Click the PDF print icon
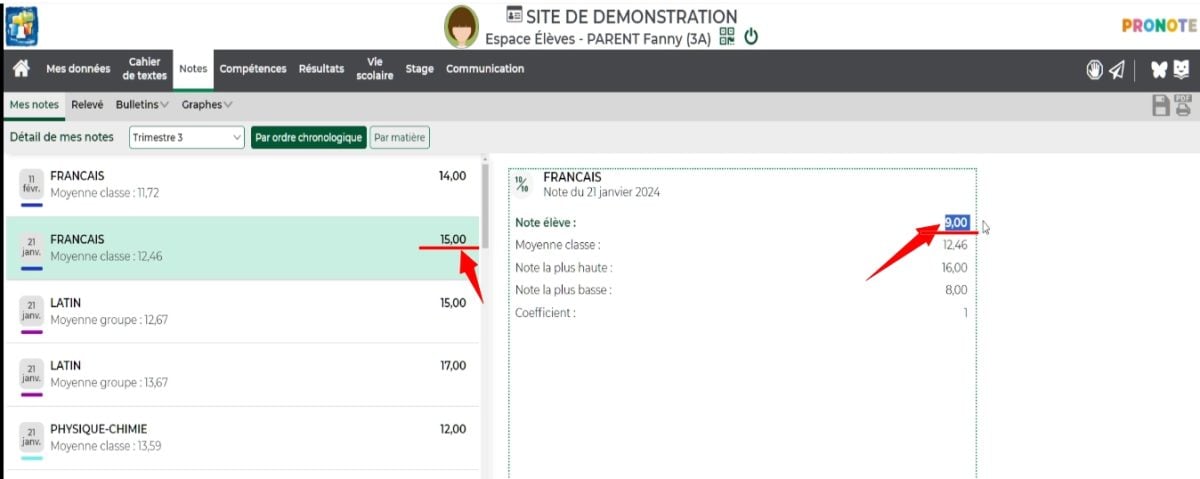The image size is (1200, 479). click(x=1183, y=105)
